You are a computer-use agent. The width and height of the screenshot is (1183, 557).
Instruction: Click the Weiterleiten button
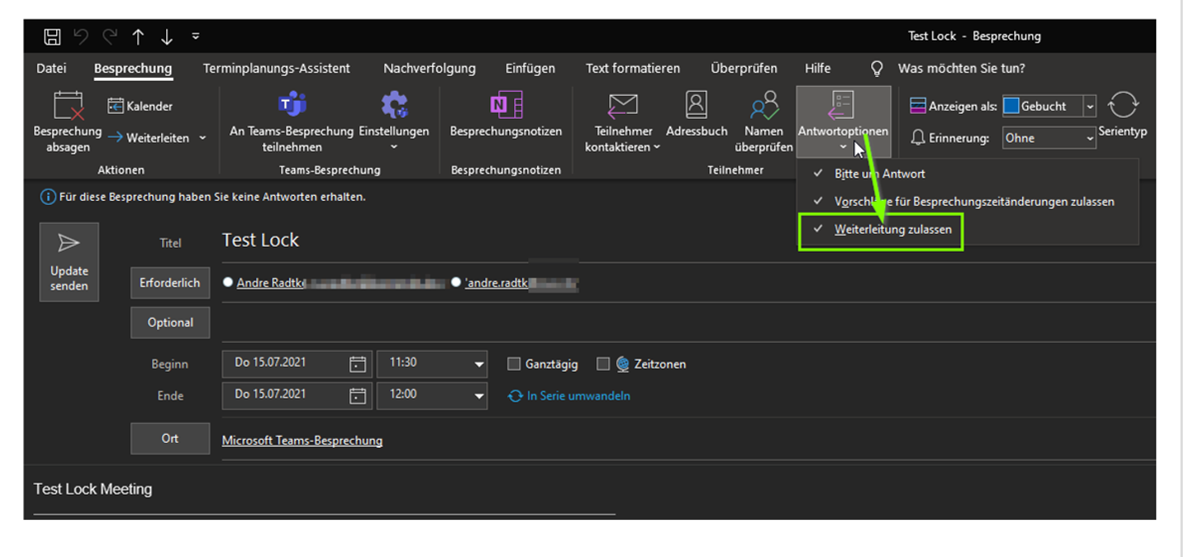coord(149,138)
